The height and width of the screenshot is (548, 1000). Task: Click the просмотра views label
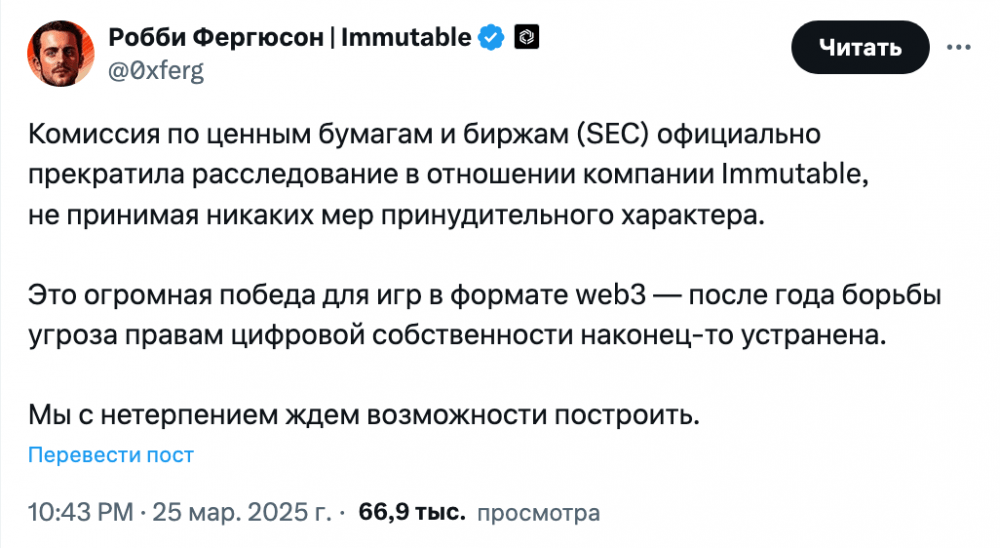[538, 513]
